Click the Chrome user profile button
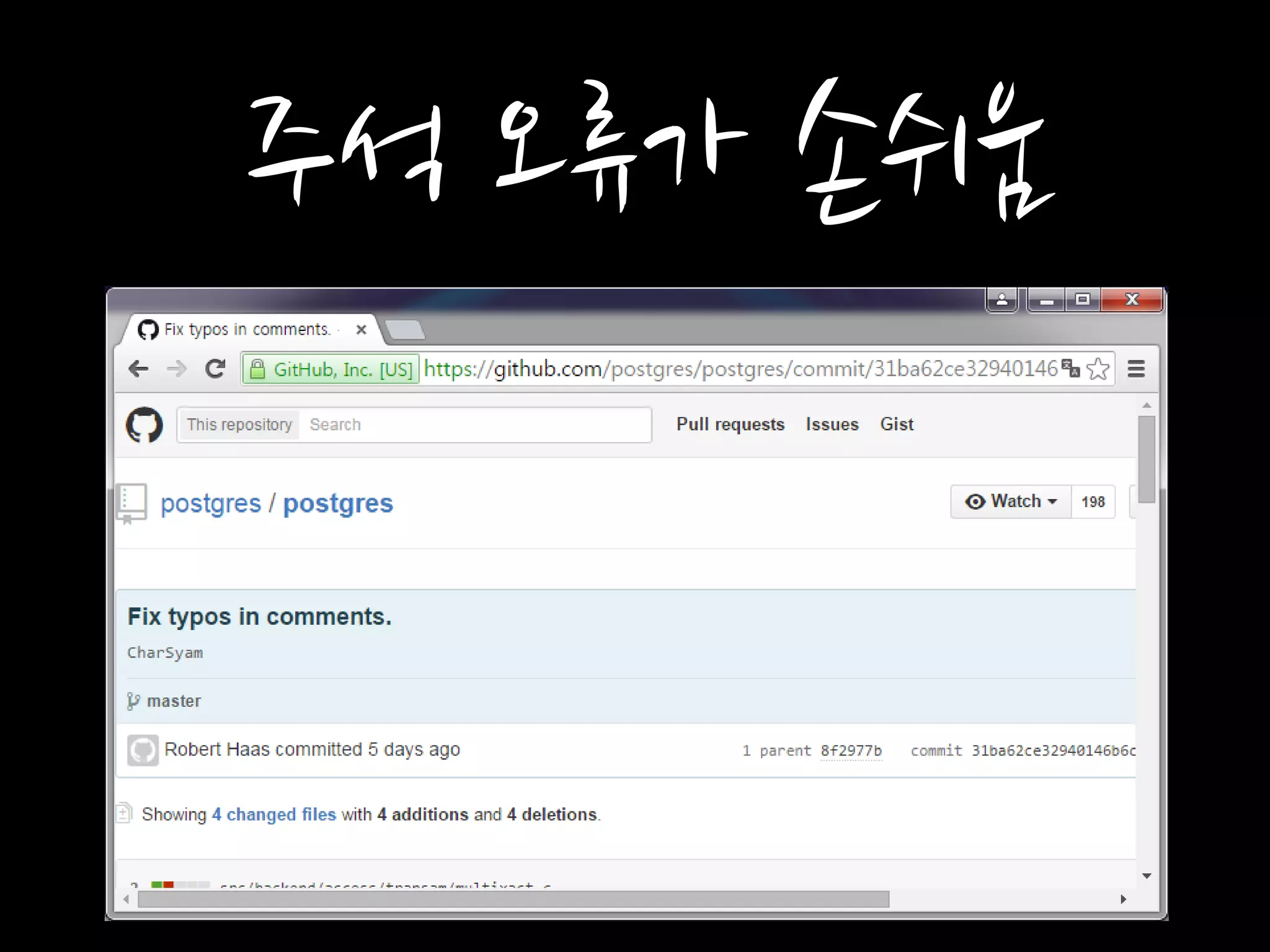The height and width of the screenshot is (952, 1270). point(1001,300)
